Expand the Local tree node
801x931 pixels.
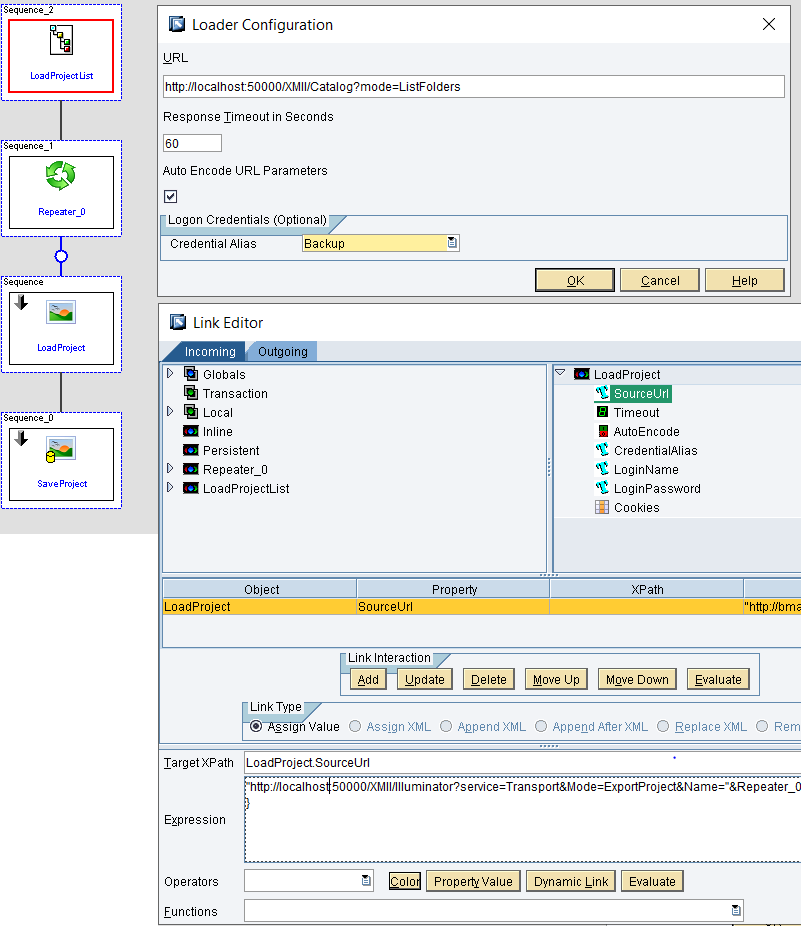(x=171, y=412)
